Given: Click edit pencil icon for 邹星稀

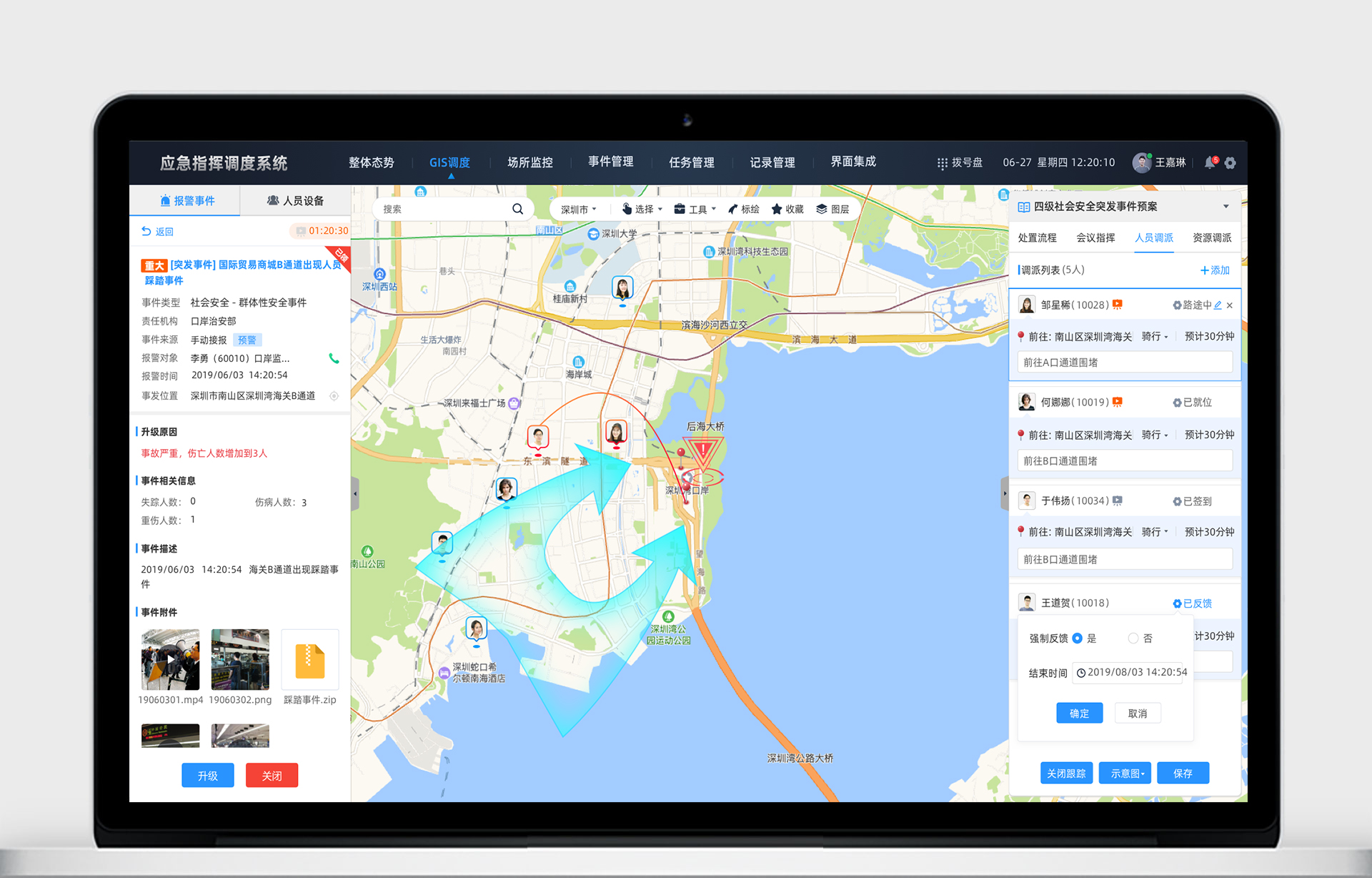Looking at the screenshot, I should (x=1218, y=305).
